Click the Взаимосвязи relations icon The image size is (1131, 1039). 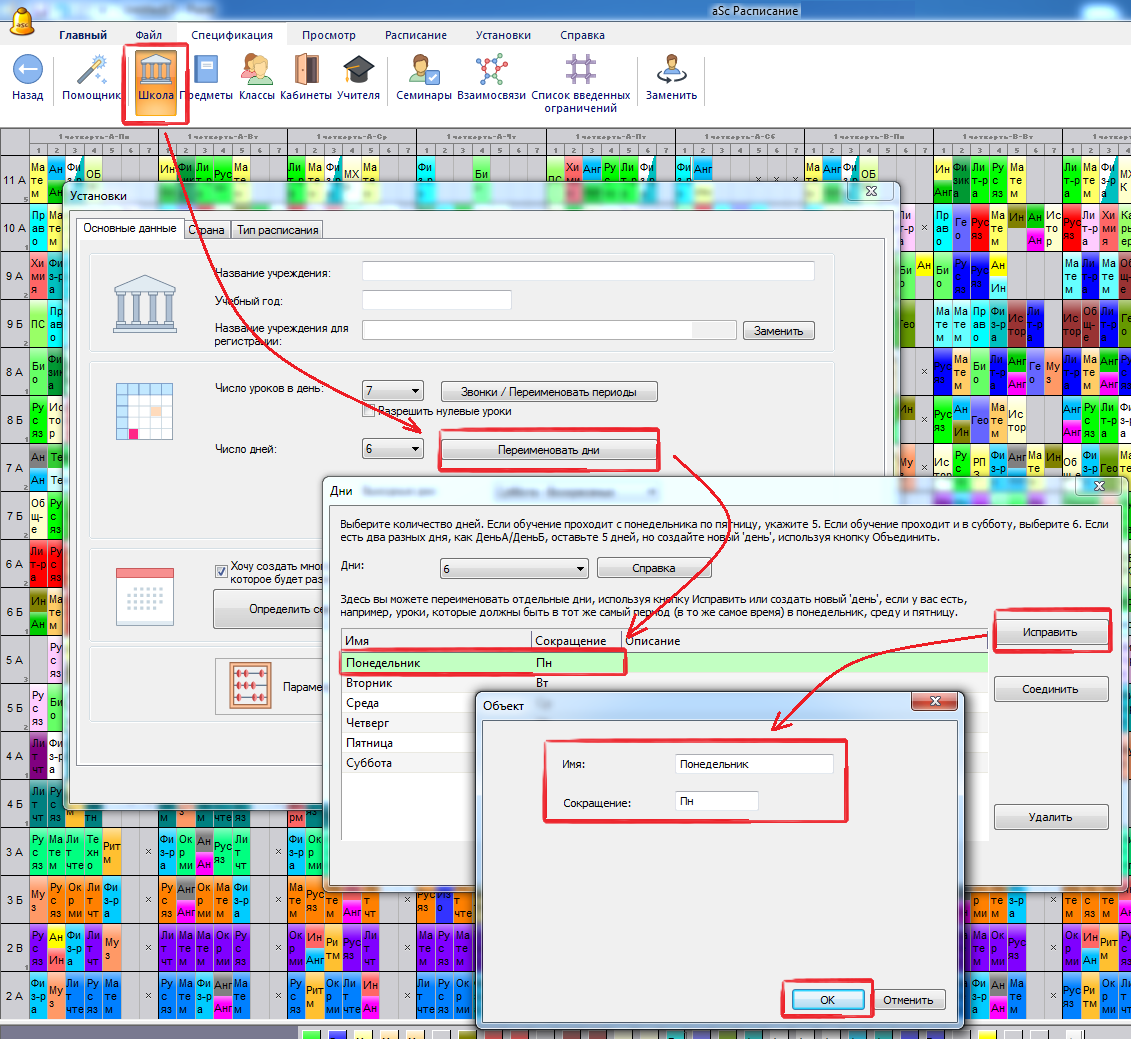click(x=491, y=72)
